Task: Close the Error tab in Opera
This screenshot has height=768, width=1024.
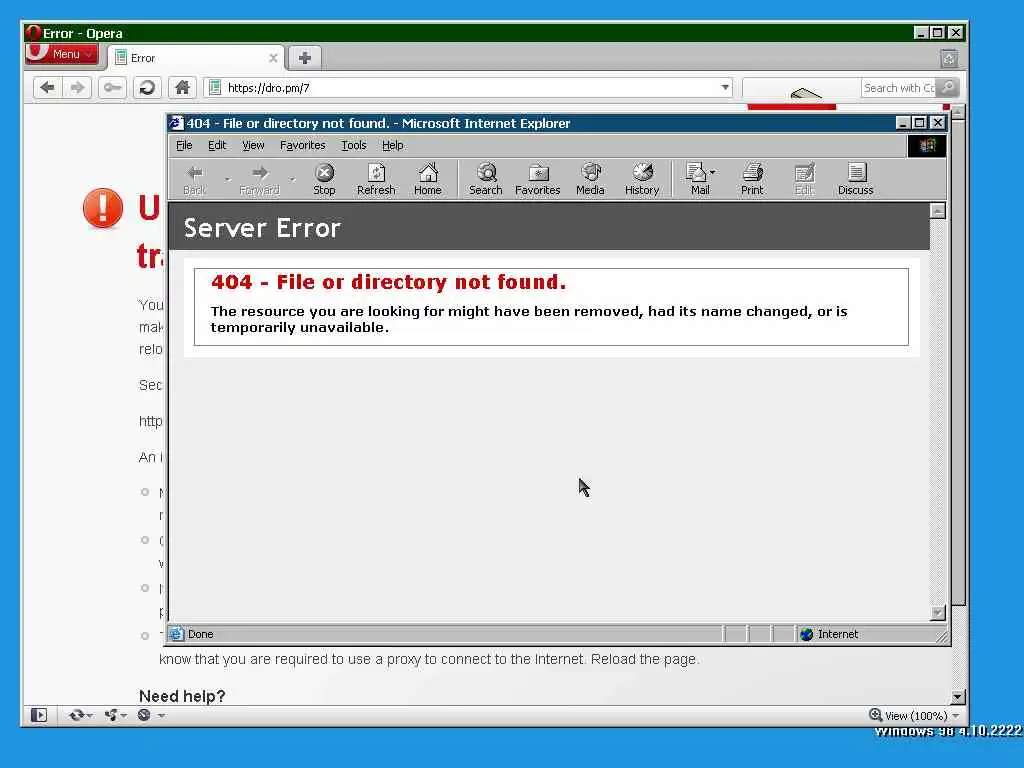Action: (x=273, y=58)
